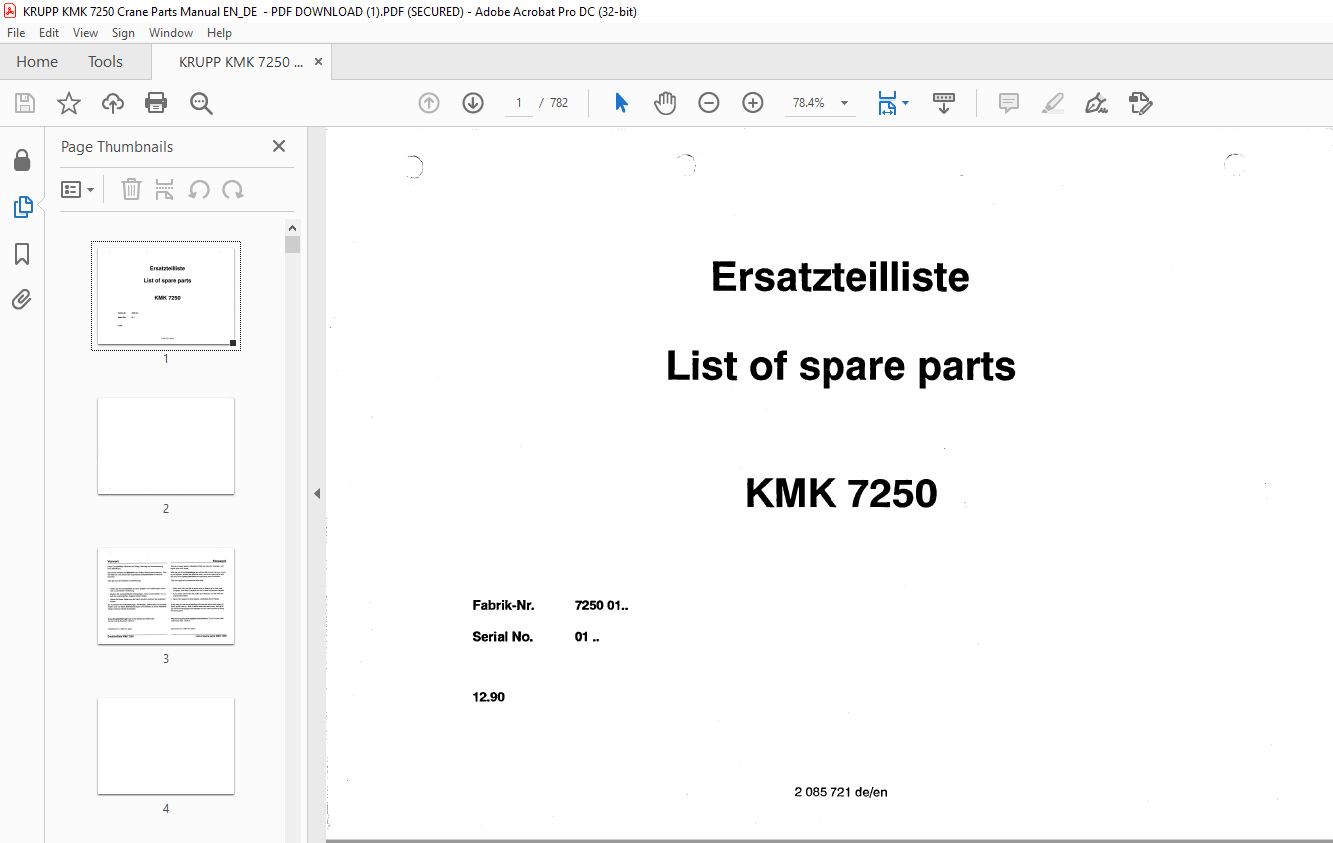The width and height of the screenshot is (1333, 843).
Task: Open the File menu
Action: 17,33
